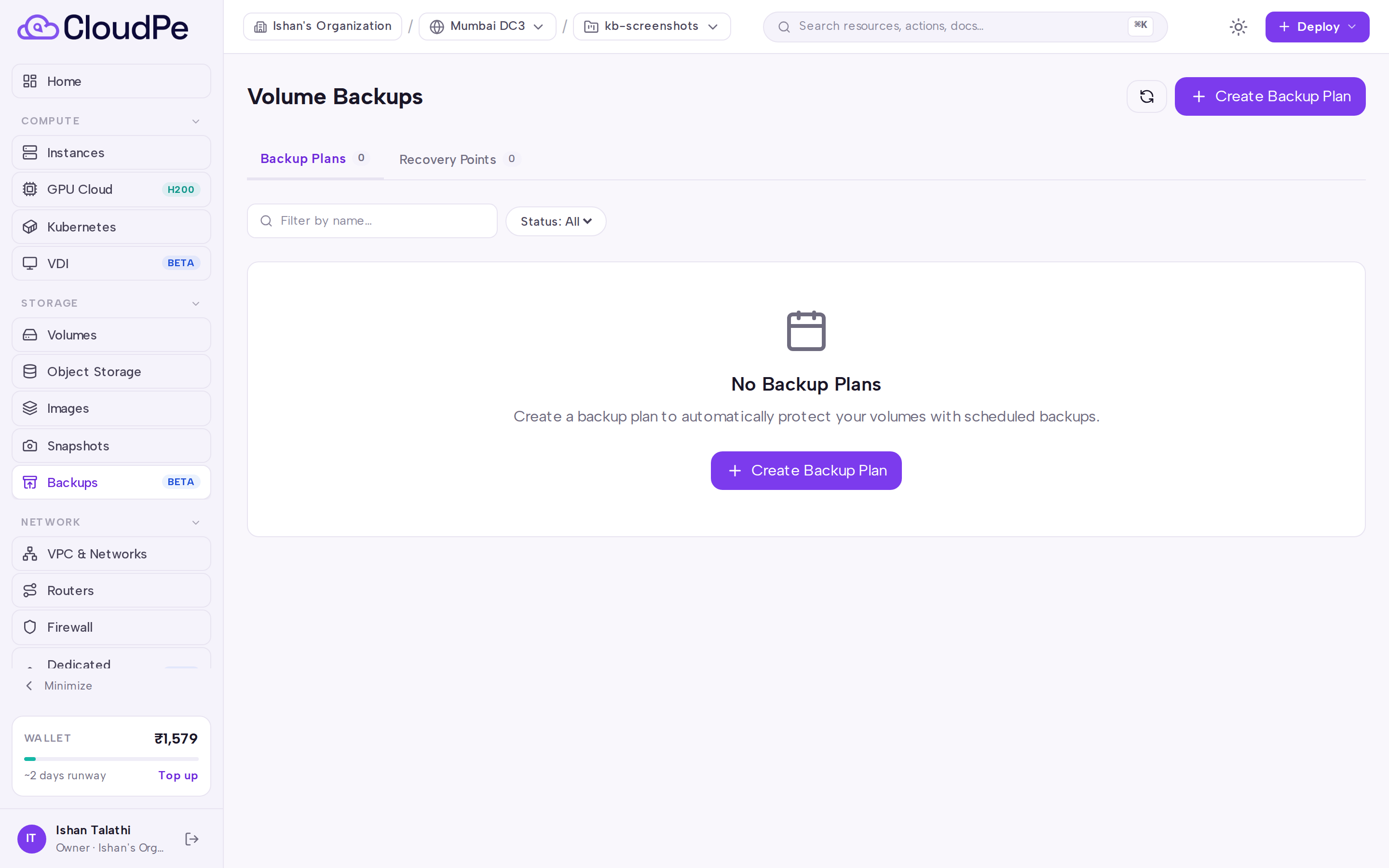Open Object Storage from the sidebar
This screenshot has width=1389, height=868.
tap(111, 371)
